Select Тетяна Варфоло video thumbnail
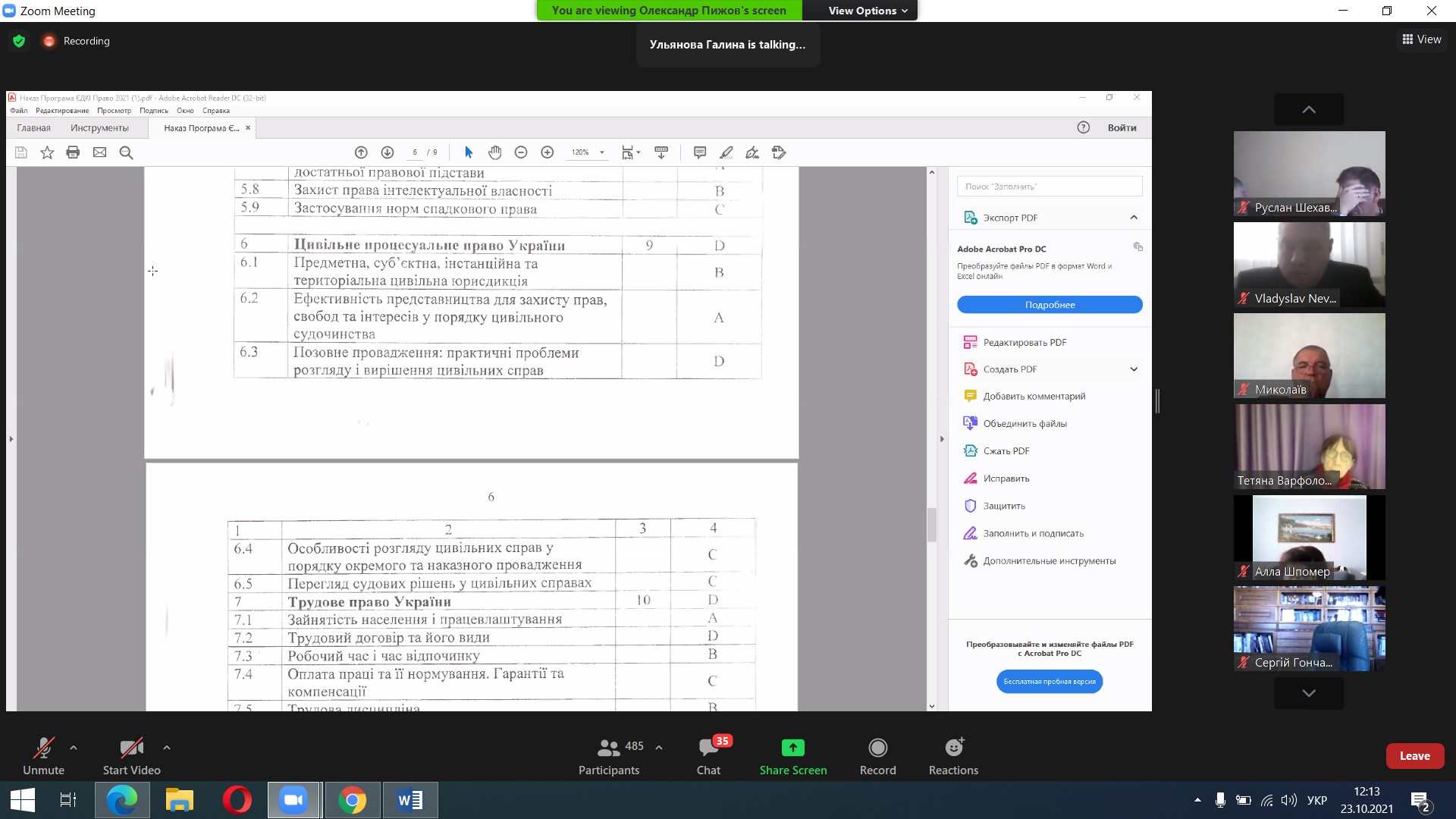This screenshot has width=1456, height=819. [x=1309, y=447]
